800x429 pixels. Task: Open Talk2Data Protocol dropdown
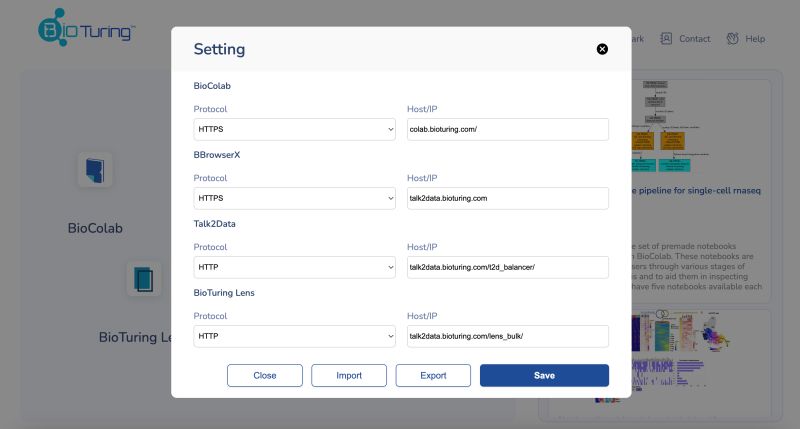click(x=294, y=267)
